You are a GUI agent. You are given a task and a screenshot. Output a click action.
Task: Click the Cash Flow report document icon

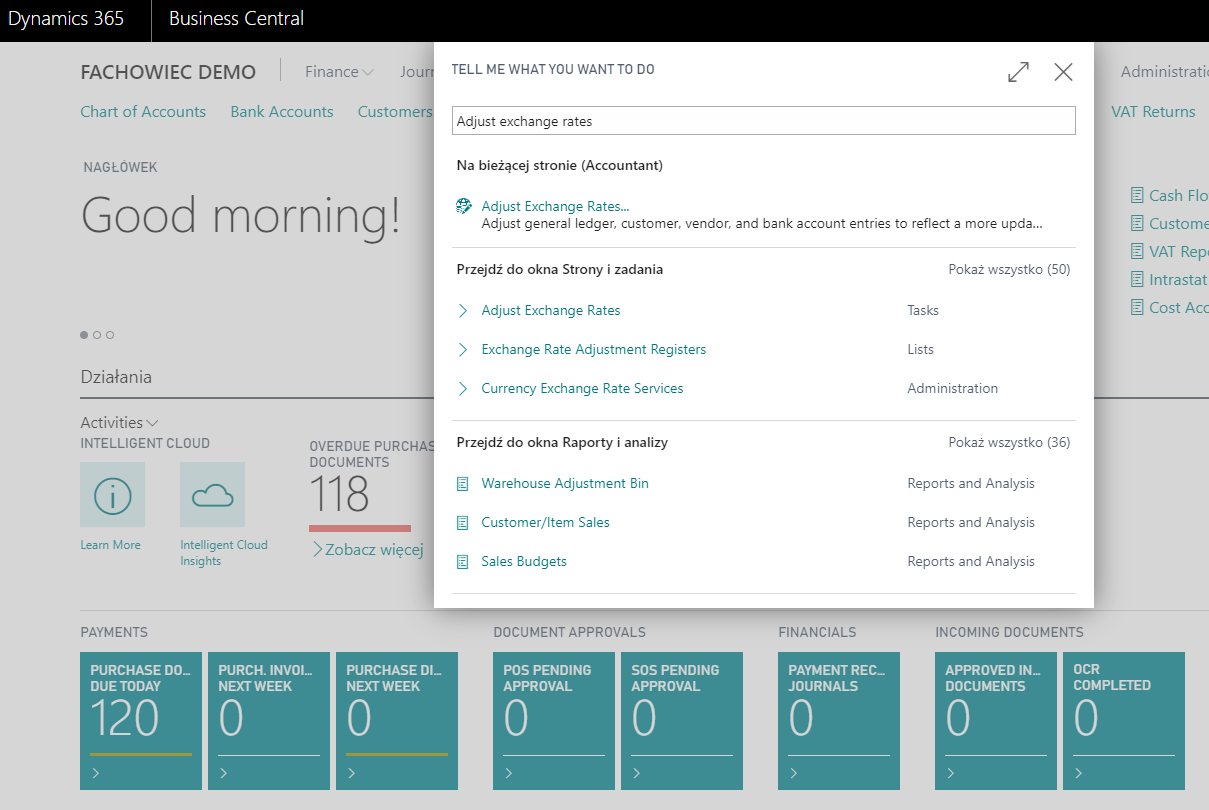(x=1137, y=195)
